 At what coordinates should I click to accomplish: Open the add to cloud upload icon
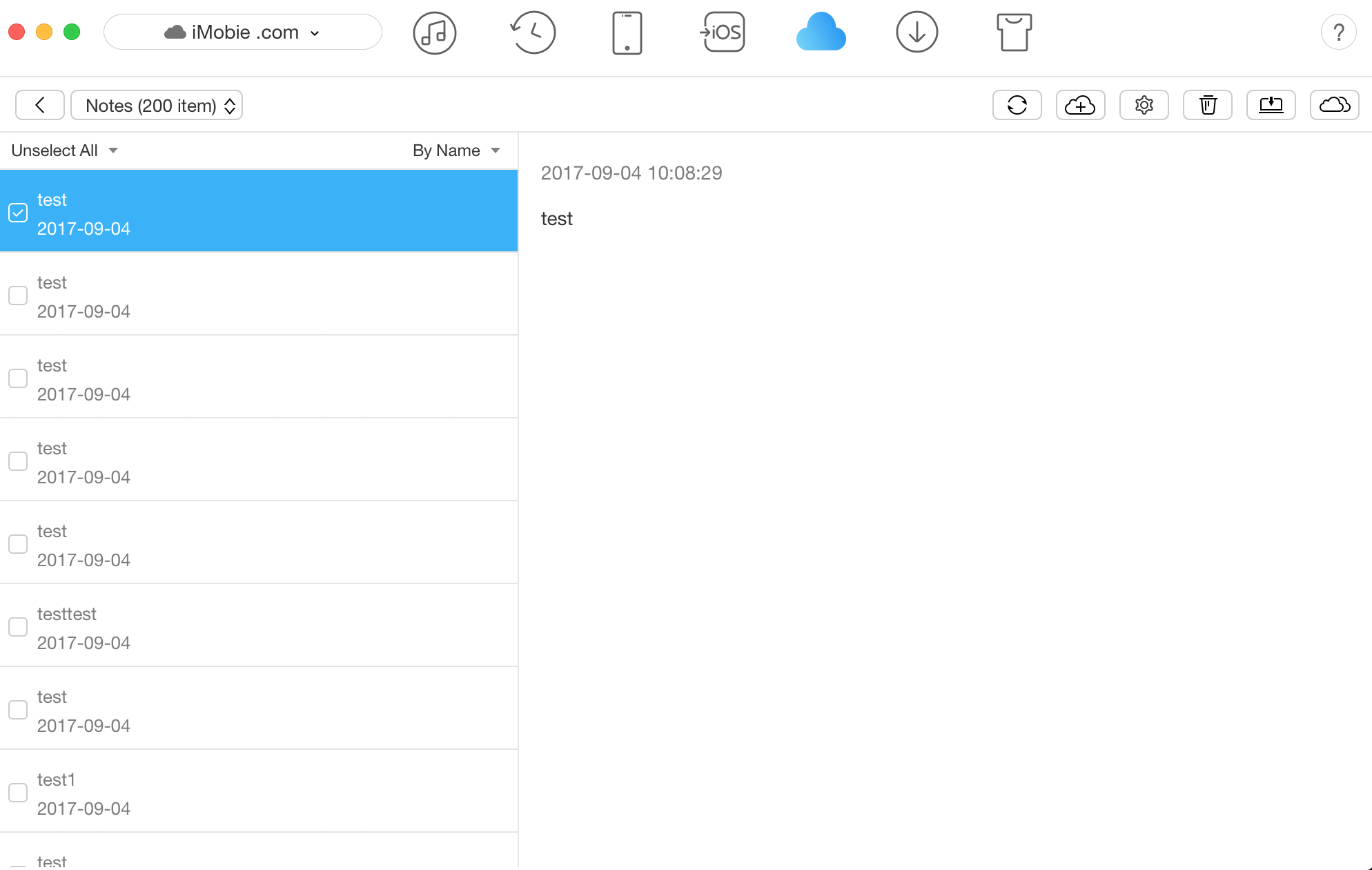click(1080, 105)
